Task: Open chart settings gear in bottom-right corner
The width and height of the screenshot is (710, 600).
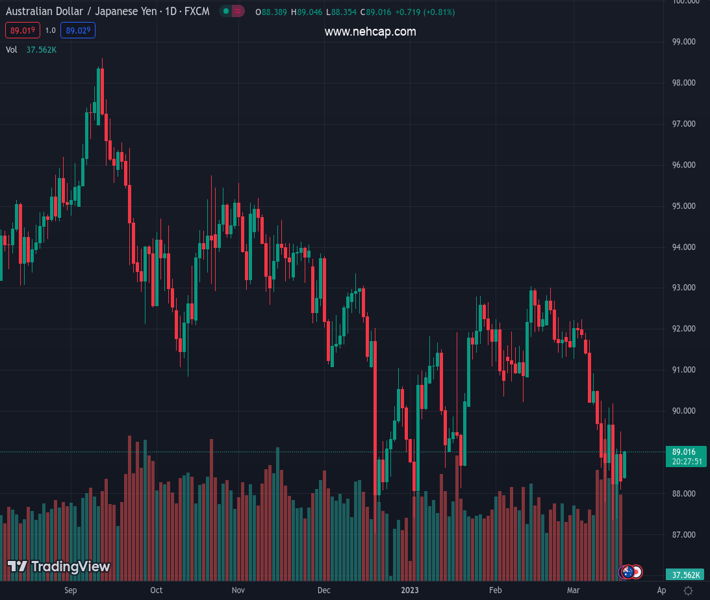Action: (x=688, y=591)
